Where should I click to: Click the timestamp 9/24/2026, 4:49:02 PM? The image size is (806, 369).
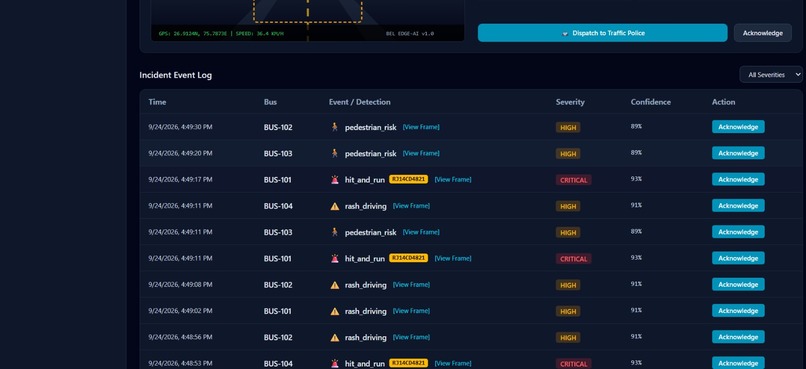coord(180,310)
